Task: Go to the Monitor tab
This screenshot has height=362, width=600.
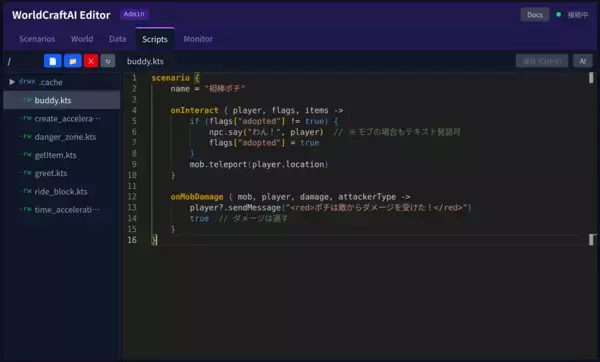Action: [x=198, y=39]
